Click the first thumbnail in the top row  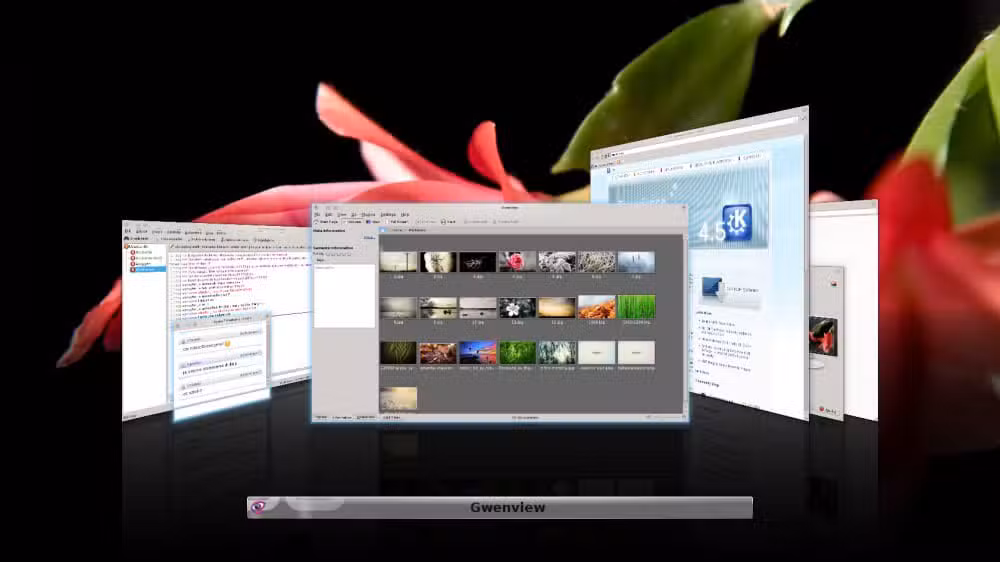pyautogui.click(x=398, y=261)
